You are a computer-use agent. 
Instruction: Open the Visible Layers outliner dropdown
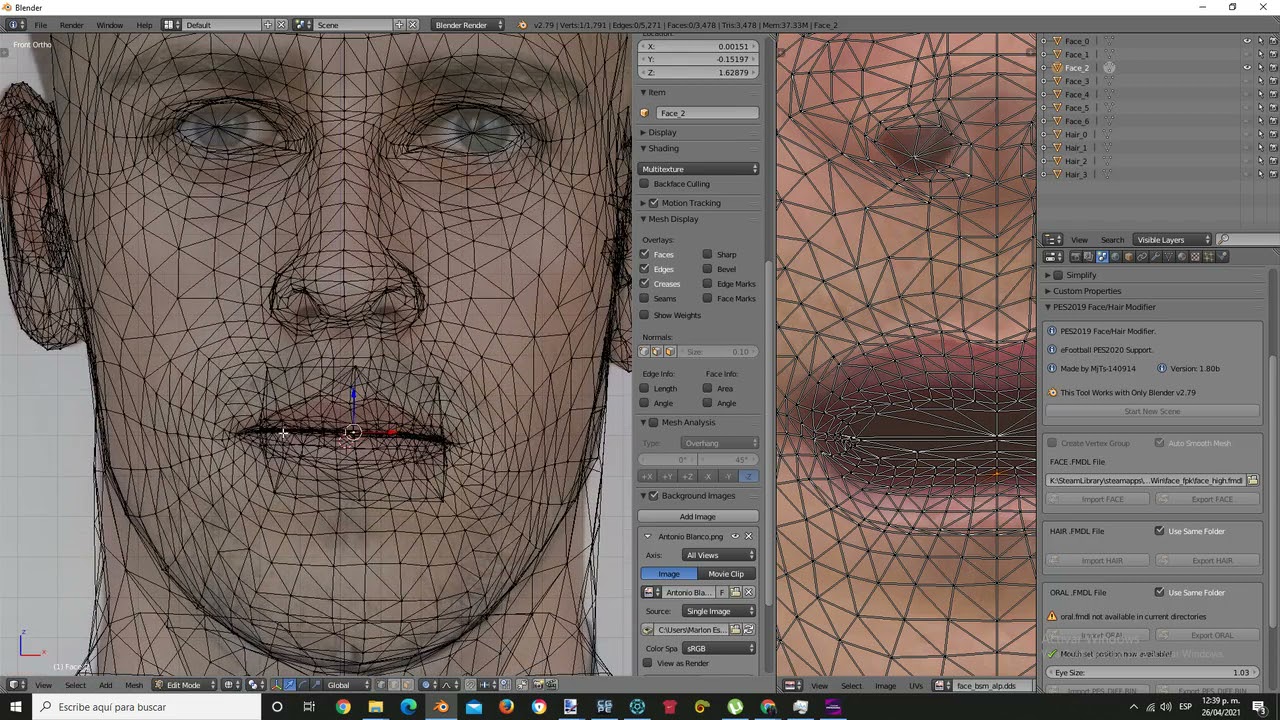click(1173, 239)
